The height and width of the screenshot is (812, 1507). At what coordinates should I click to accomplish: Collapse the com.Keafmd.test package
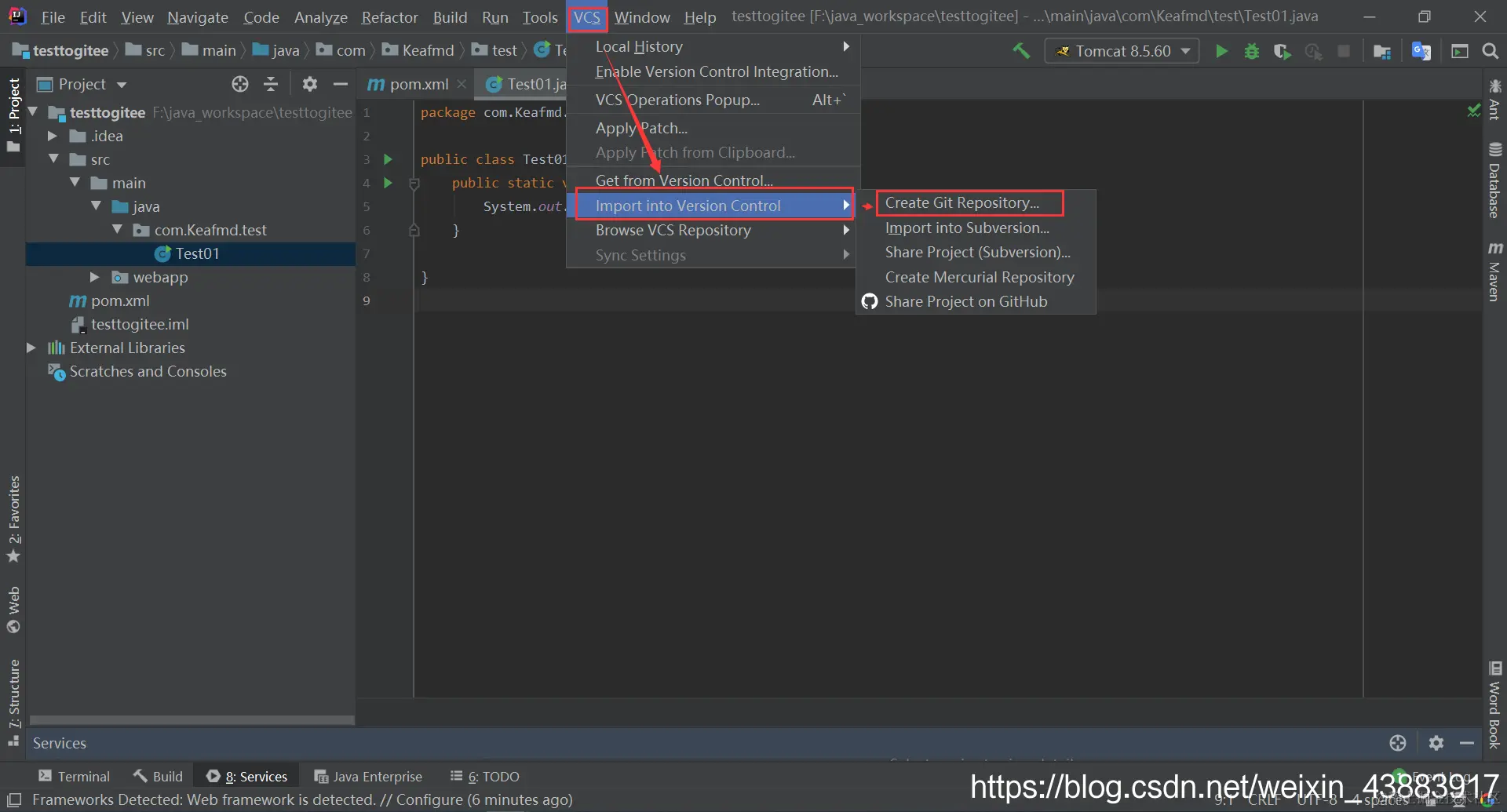118,230
